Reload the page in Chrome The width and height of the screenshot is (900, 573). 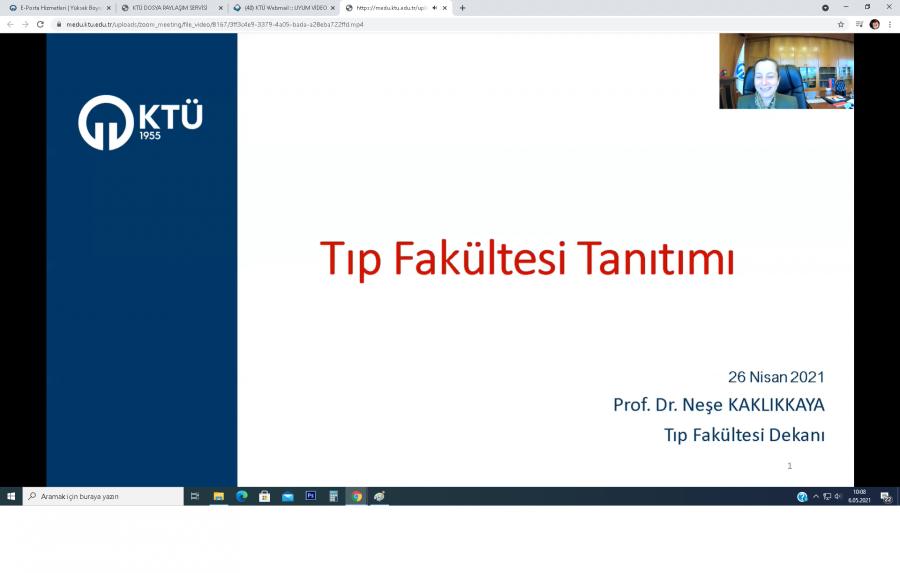pos(40,24)
